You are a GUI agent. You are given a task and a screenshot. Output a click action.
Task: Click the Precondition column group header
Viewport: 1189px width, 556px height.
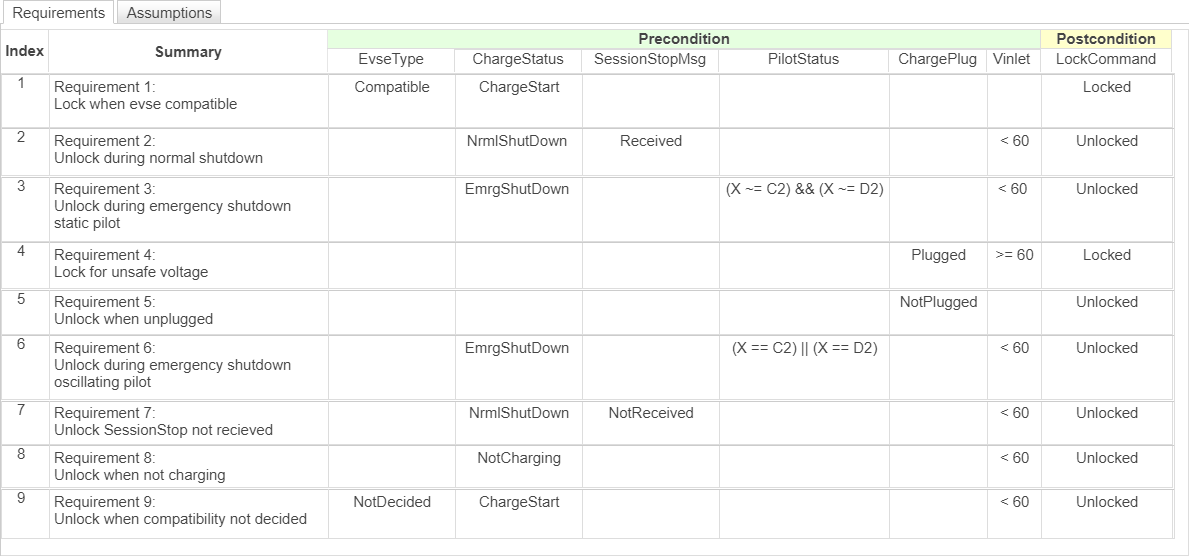(684, 39)
